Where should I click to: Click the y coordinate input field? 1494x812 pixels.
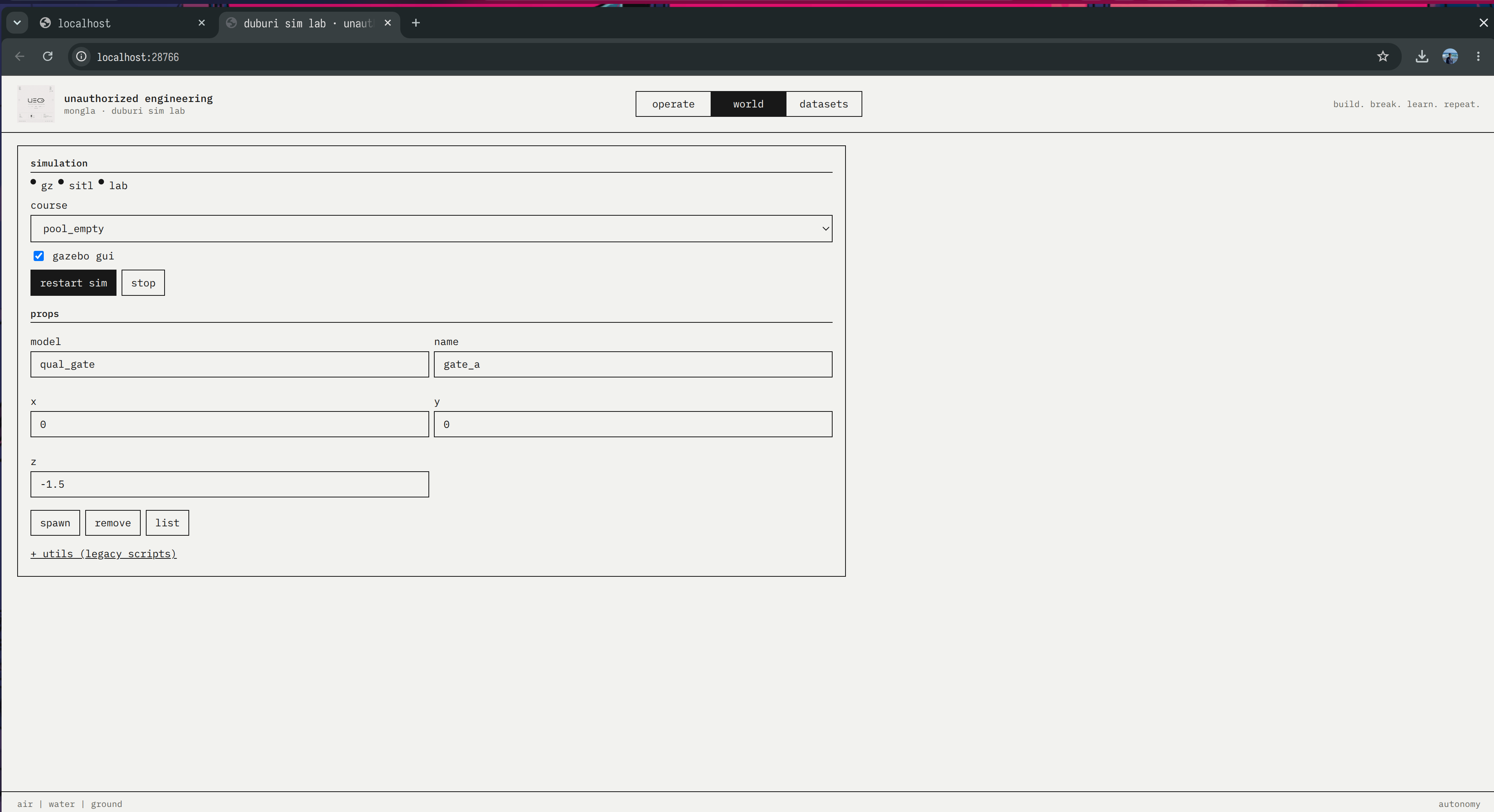pyautogui.click(x=633, y=424)
